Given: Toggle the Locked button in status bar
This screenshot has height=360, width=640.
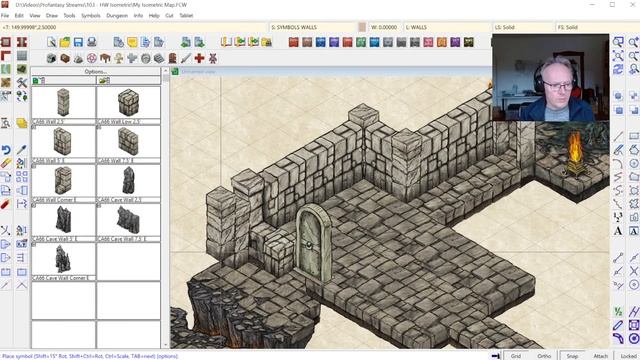Looking at the screenshot, I should tap(629, 356).
